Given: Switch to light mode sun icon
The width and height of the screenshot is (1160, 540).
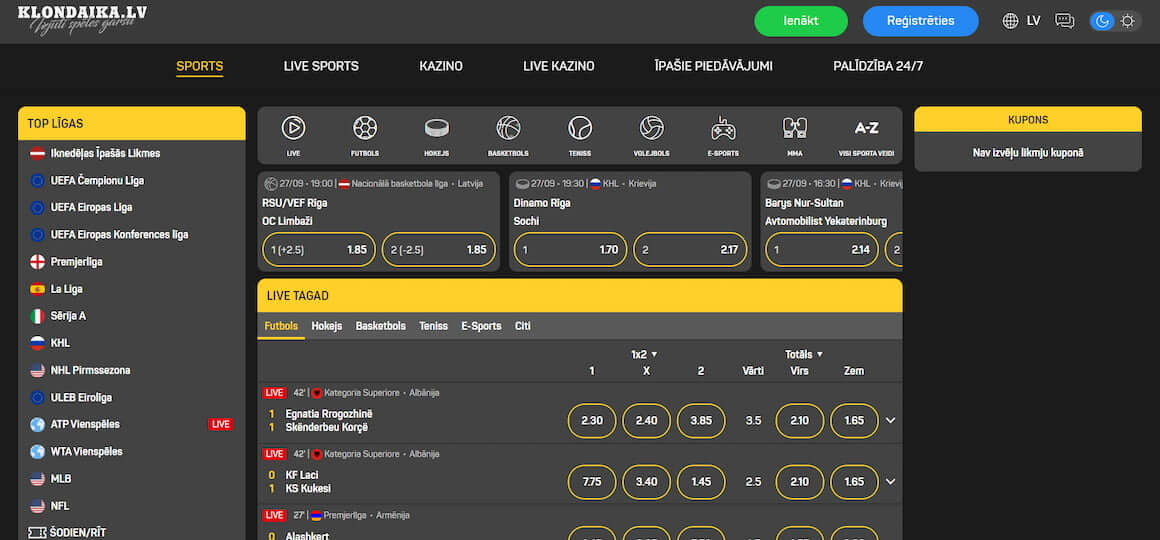Looking at the screenshot, I should [1127, 21].
